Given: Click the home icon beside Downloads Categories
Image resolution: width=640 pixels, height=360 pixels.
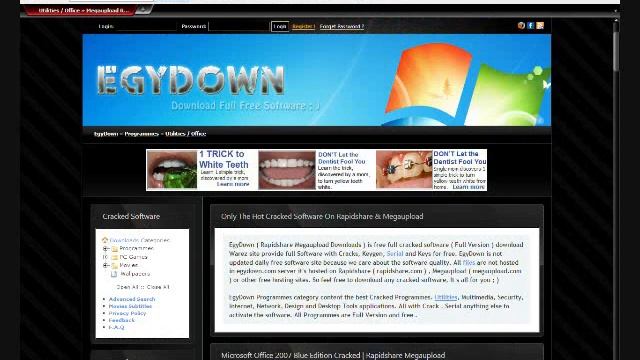Looking at the screenshot, I should click(104, 240).
